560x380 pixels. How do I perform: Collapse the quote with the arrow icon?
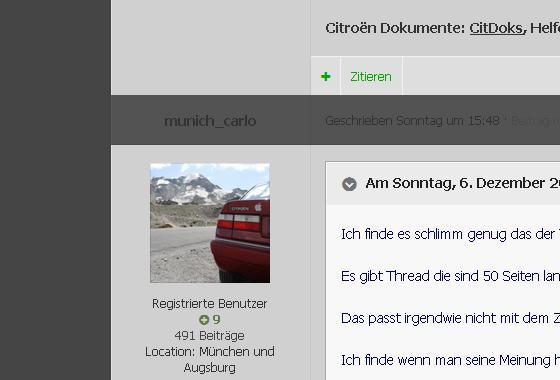(x=349, y=184)
